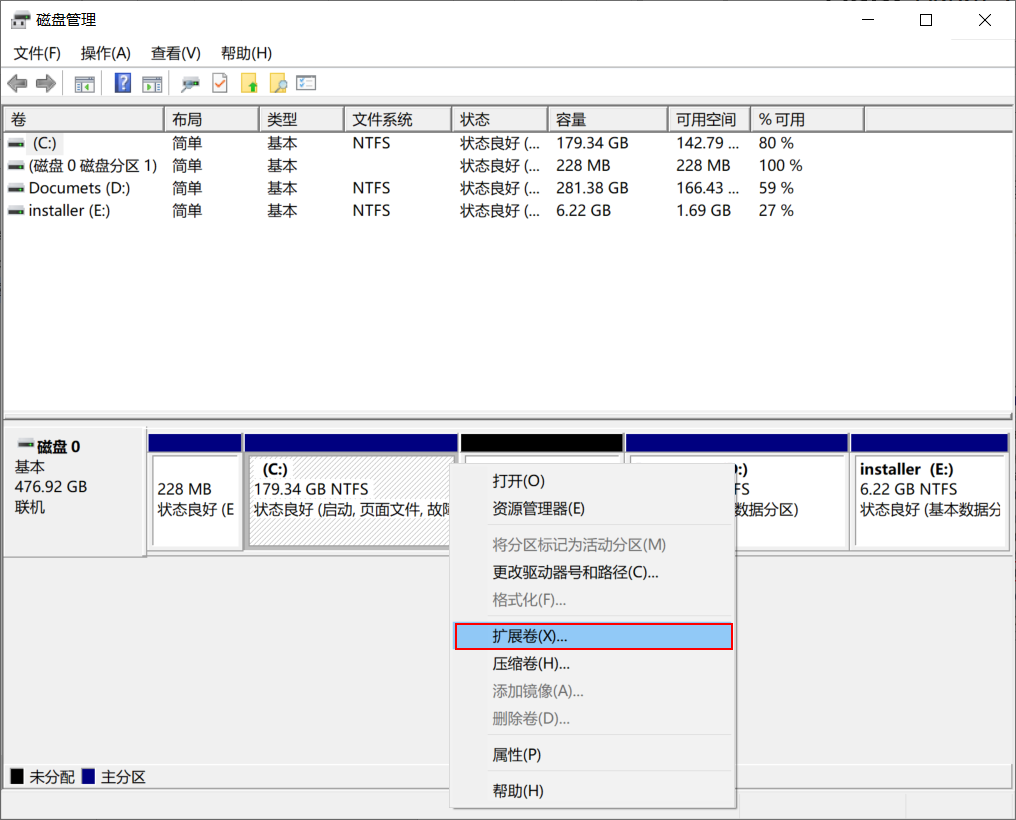Toggle the show/hide console tree icon
The width and height of the screenshot is (1016, 820).
click(x=83, y=83)
